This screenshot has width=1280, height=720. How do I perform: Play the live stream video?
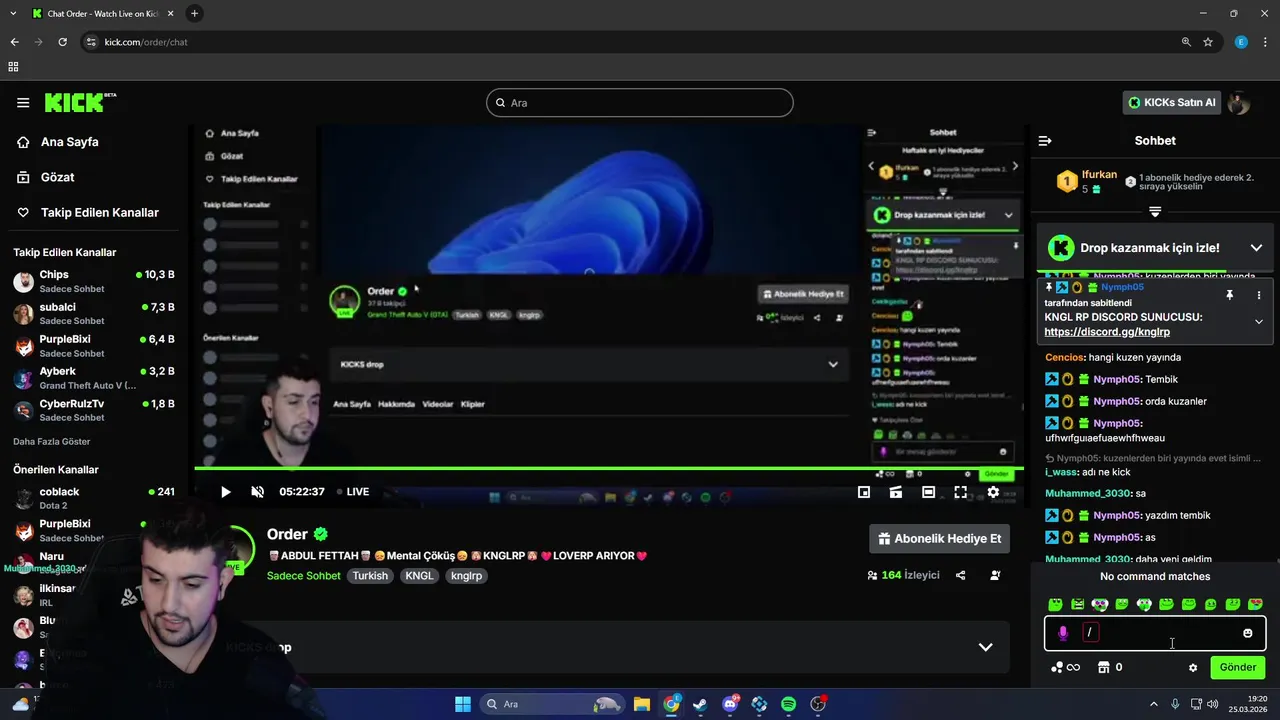pos(225,492)
